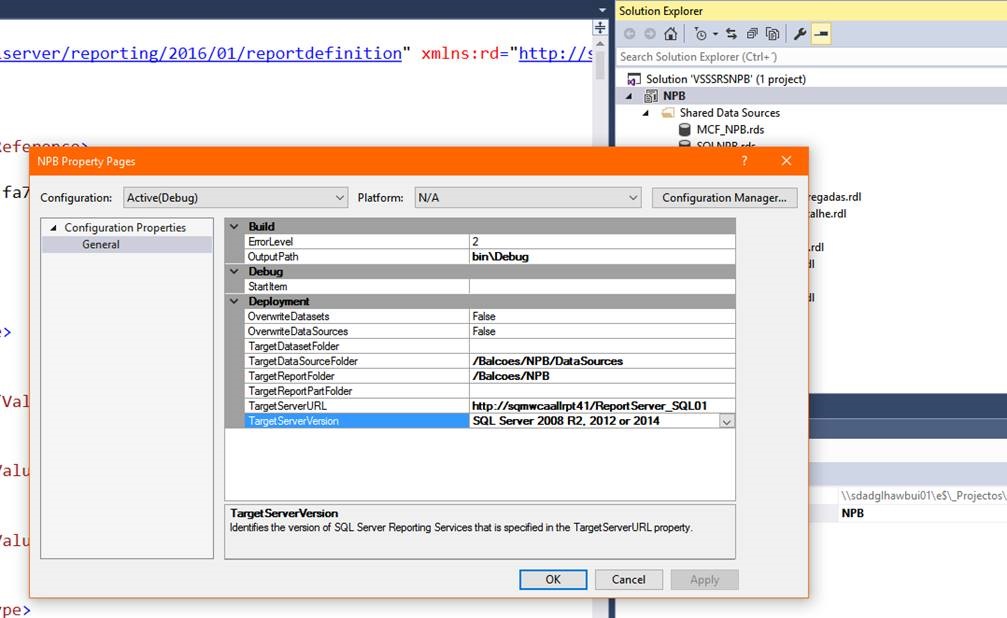Close the NPB Property Pages dialog
The height and width of the screenshot is (618, 1007).
coord(786,161)
